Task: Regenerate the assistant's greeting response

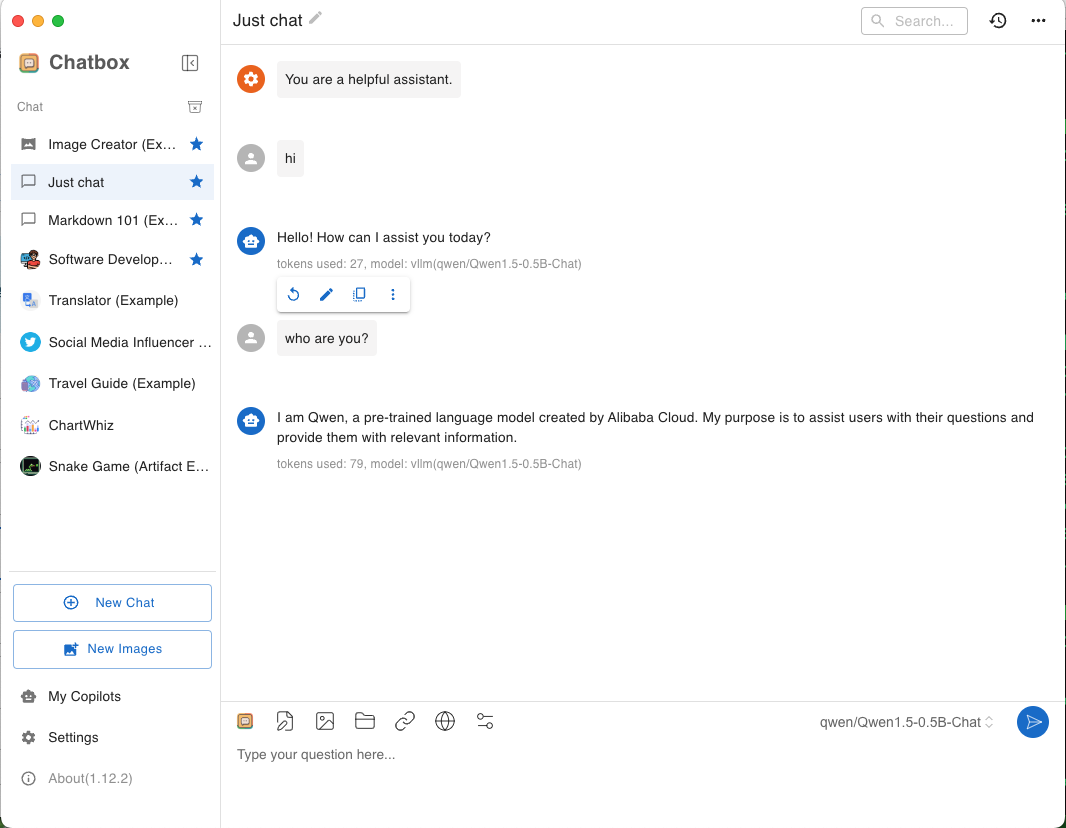Action: point(293,294)
